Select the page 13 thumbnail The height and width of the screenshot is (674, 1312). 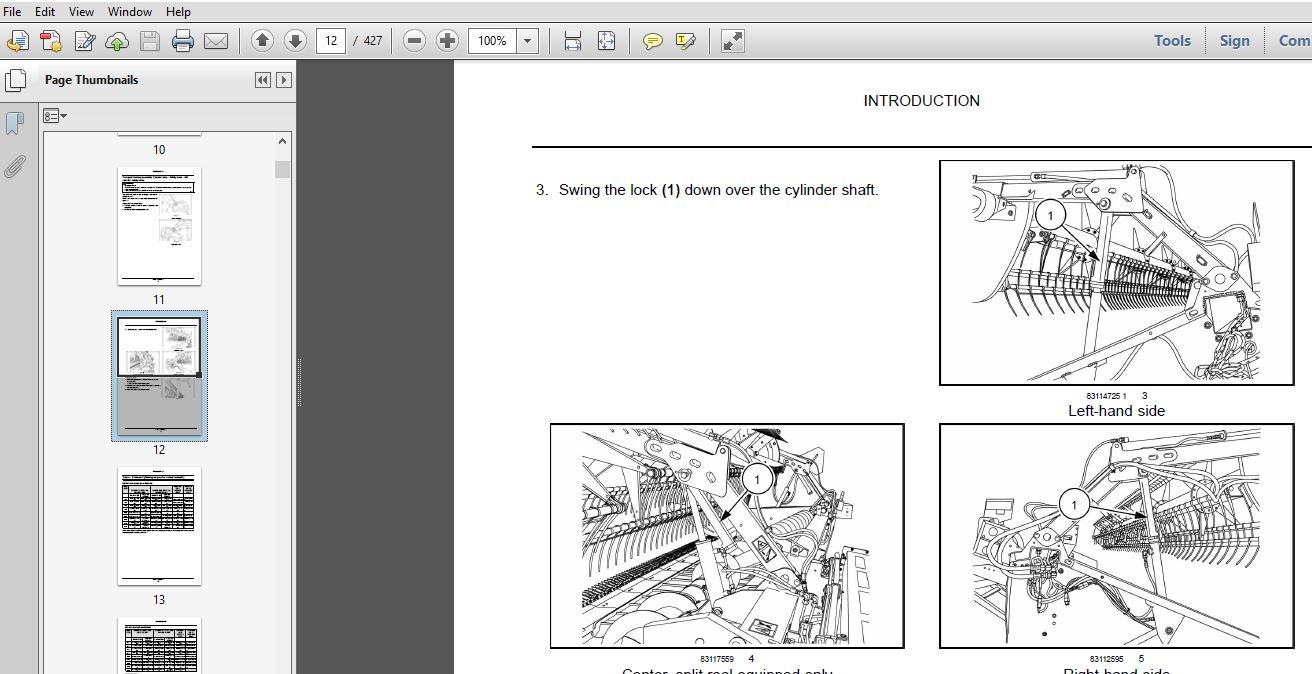pyautogui.click(x=159, y=526)
